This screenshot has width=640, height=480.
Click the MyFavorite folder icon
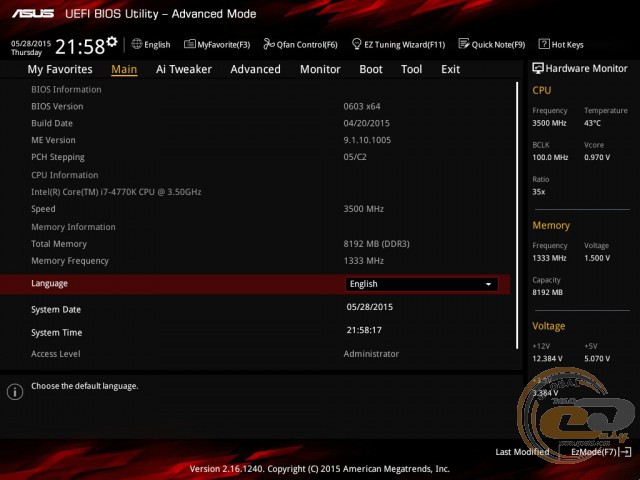coord(189,44)
